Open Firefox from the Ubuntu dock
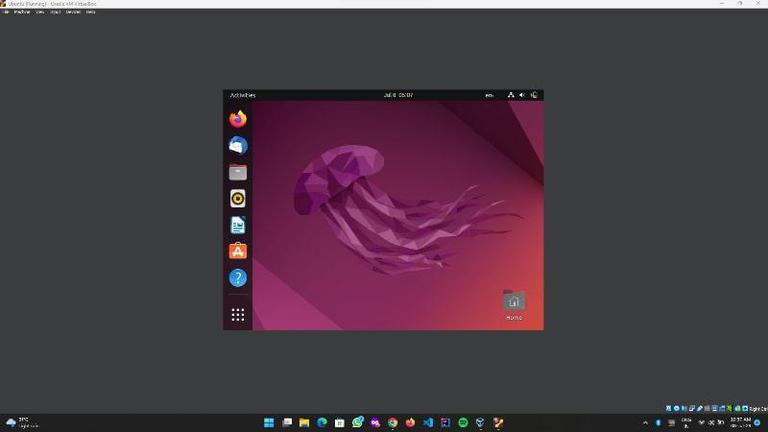The image size is (768, 432). tap(238, 119)
